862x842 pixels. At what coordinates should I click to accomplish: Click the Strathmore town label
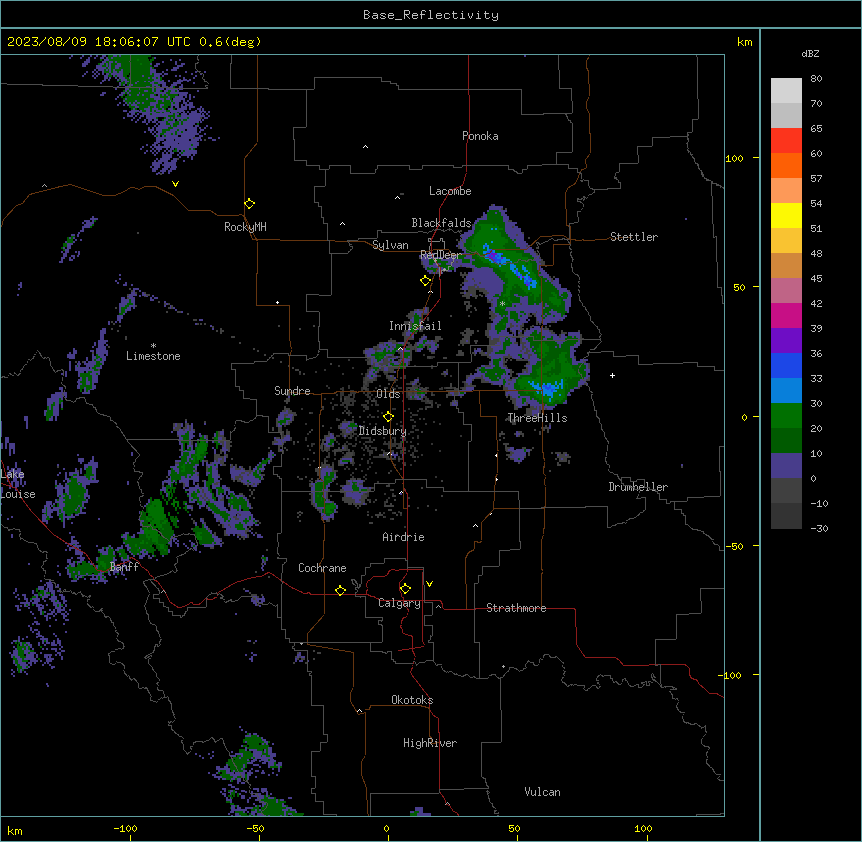(x=516, y=608)
